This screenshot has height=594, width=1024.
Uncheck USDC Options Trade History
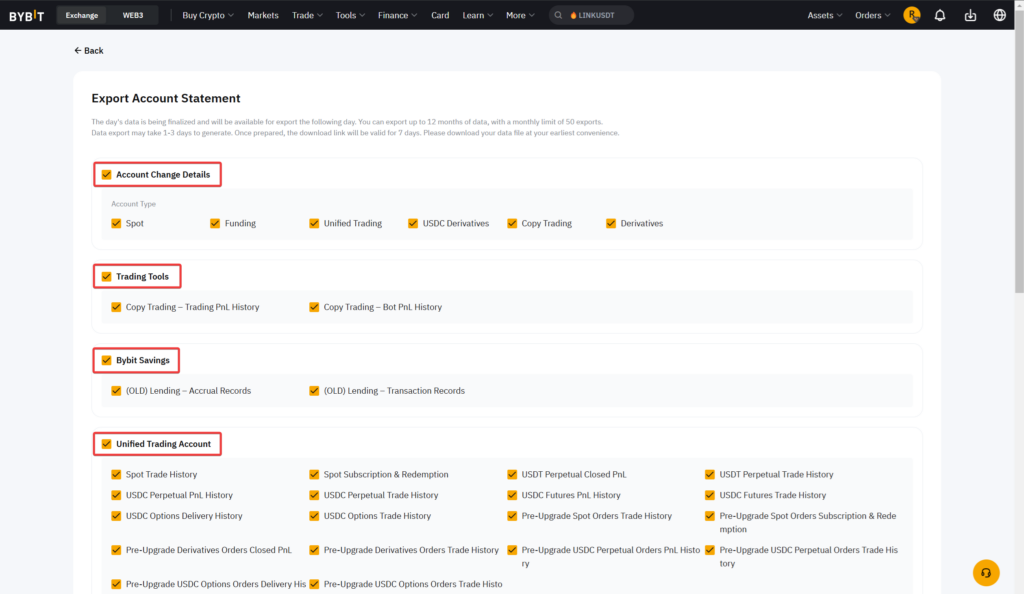[314, 516]
